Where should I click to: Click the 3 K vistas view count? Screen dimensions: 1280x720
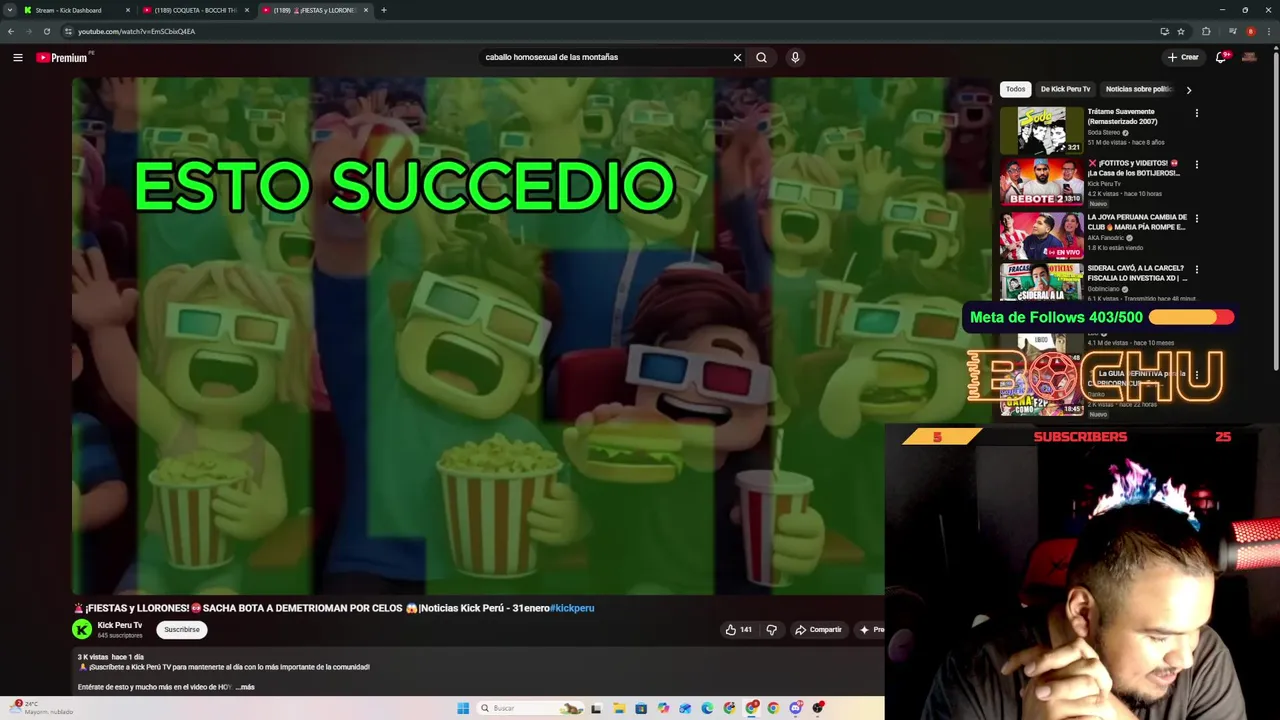(93, 657)
